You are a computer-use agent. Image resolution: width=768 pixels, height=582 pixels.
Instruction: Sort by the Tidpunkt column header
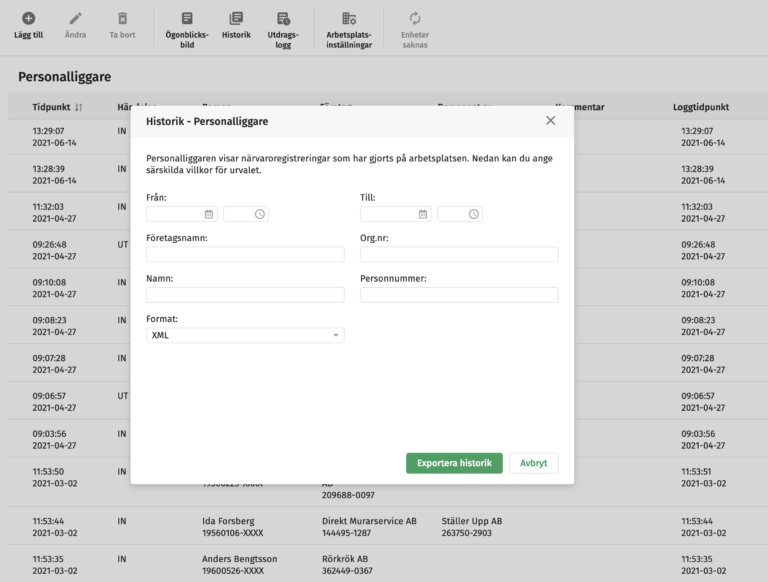[x=57, y=107]
